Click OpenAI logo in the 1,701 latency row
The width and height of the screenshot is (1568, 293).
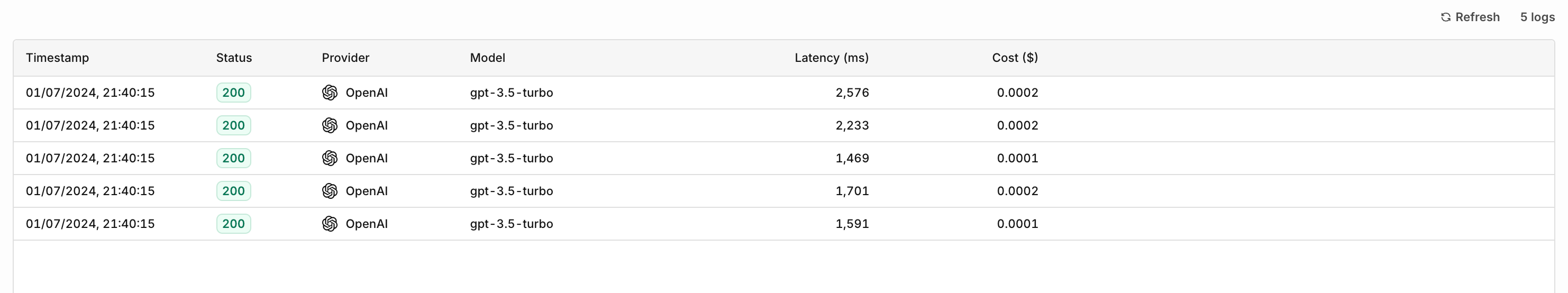[330, 191]
